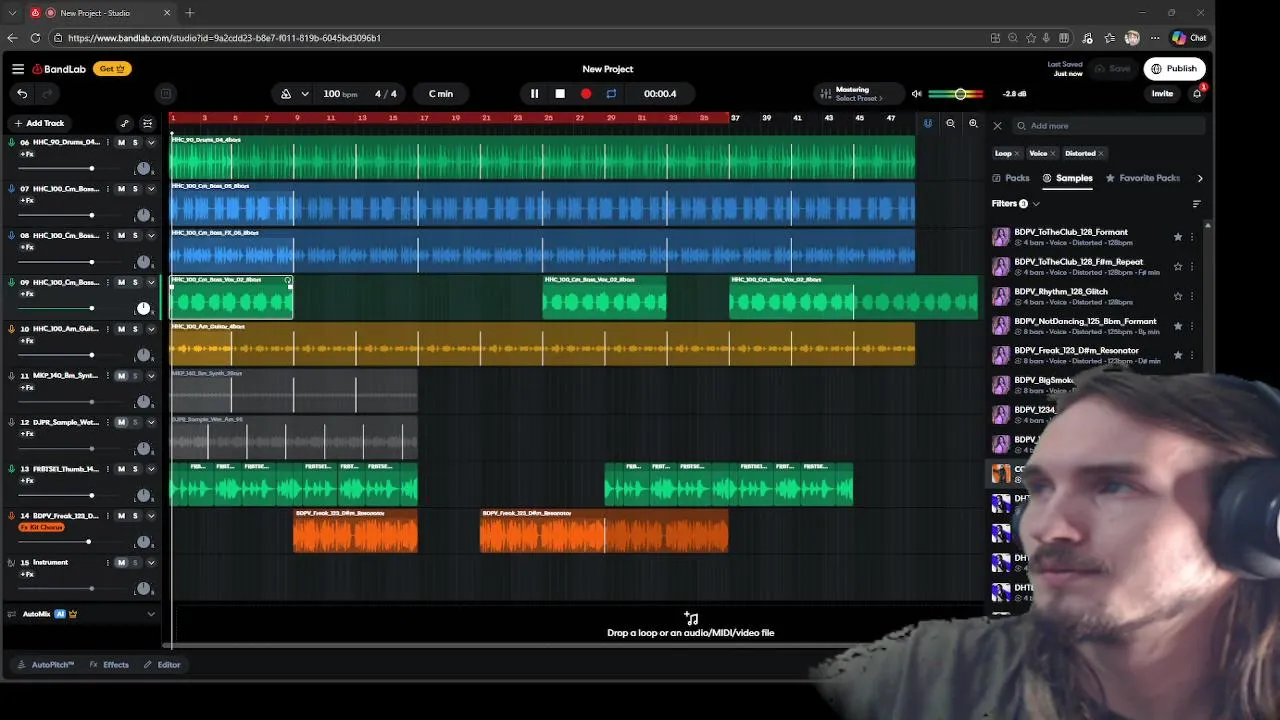Zoom in timeline with magnifier plus
1280x720 pixels.
pos(973,124)
